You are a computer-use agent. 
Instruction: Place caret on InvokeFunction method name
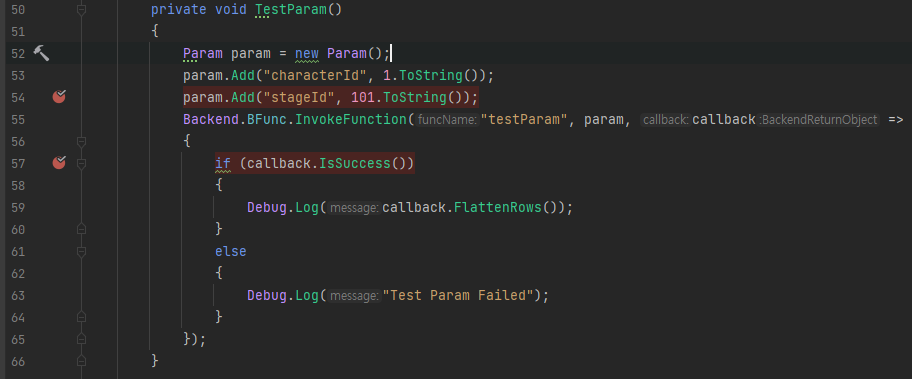coord(352,119)
